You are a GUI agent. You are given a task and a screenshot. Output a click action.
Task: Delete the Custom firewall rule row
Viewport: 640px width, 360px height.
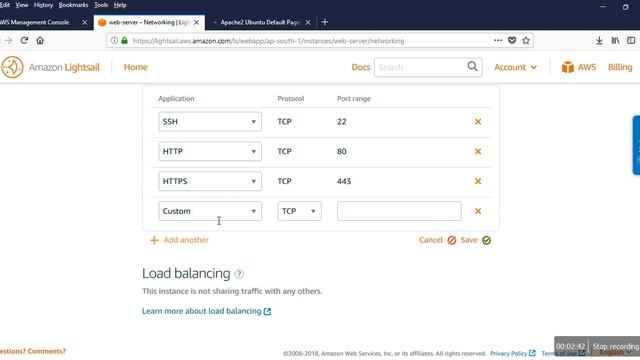click(478, 211)
